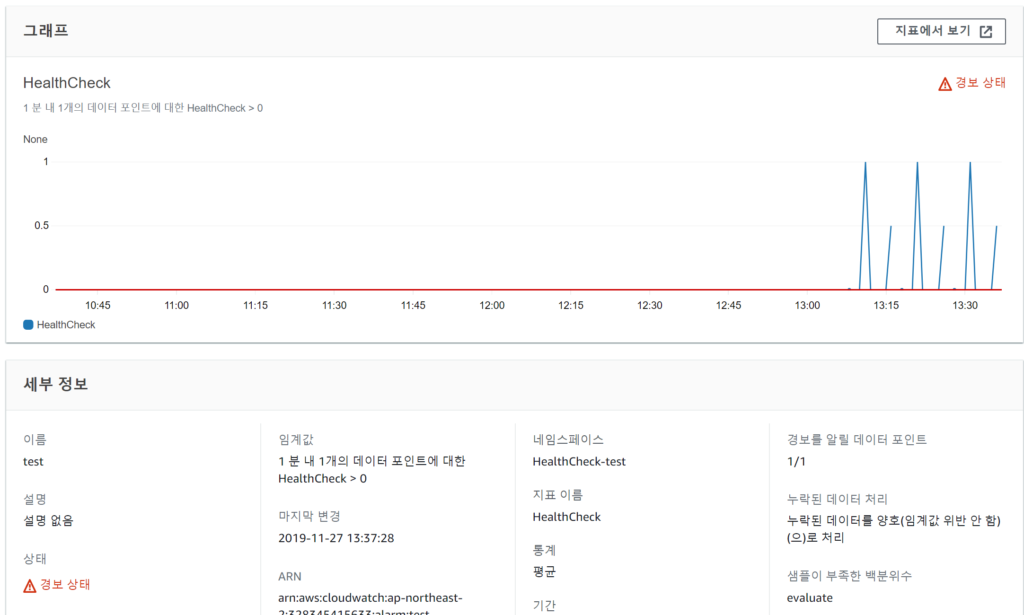
Task: Click the graph peak near 13:20
Action: tap(917, 163)
